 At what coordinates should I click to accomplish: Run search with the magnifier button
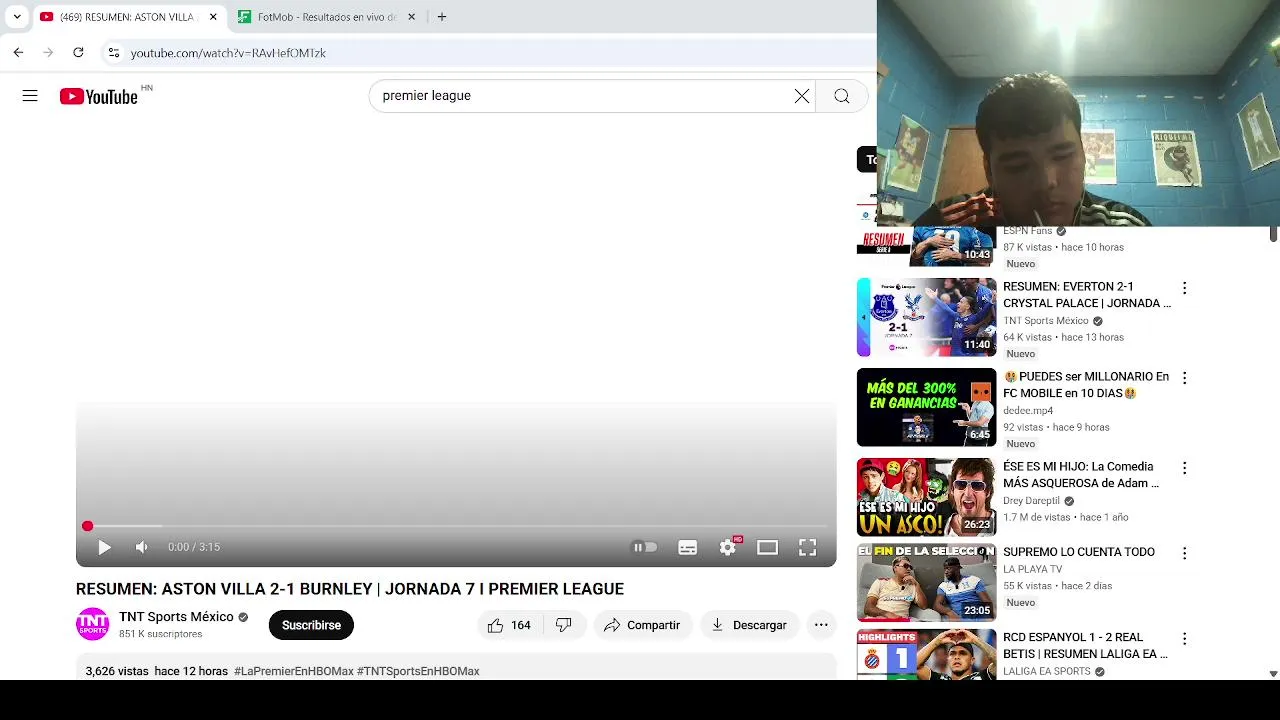pos(842,96)
